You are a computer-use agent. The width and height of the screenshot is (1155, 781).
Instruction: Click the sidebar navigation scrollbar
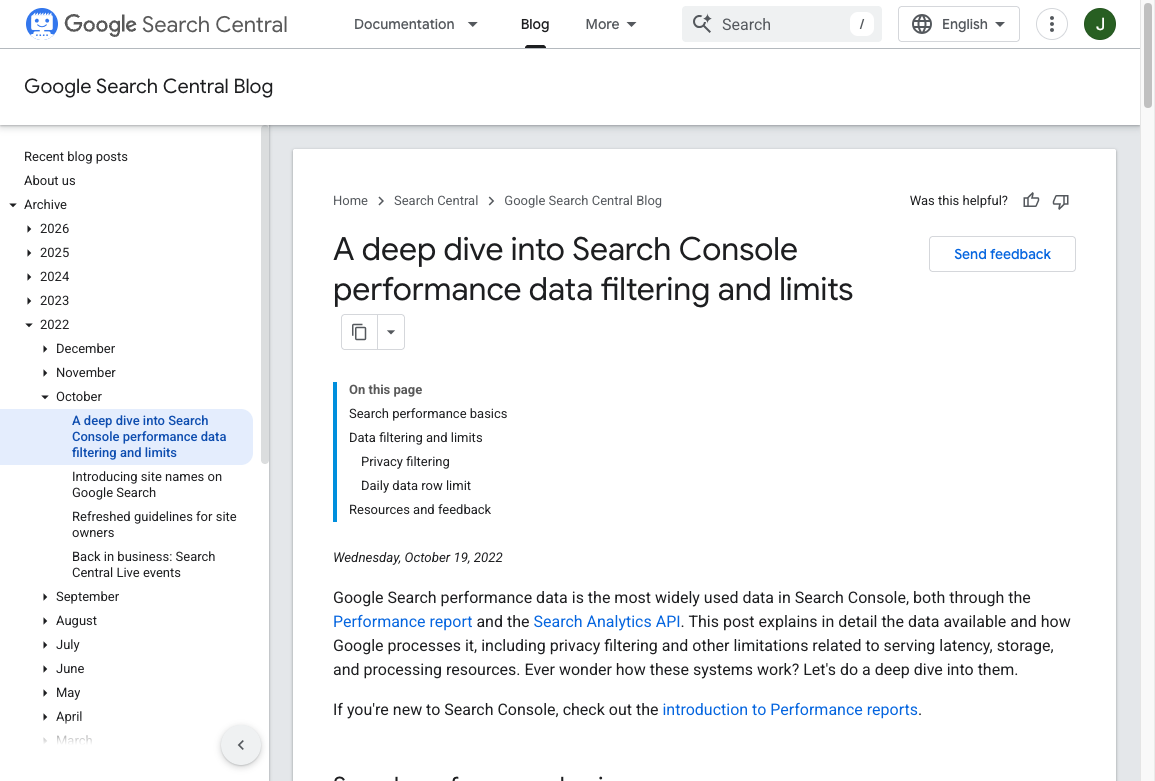click(264, 295)
